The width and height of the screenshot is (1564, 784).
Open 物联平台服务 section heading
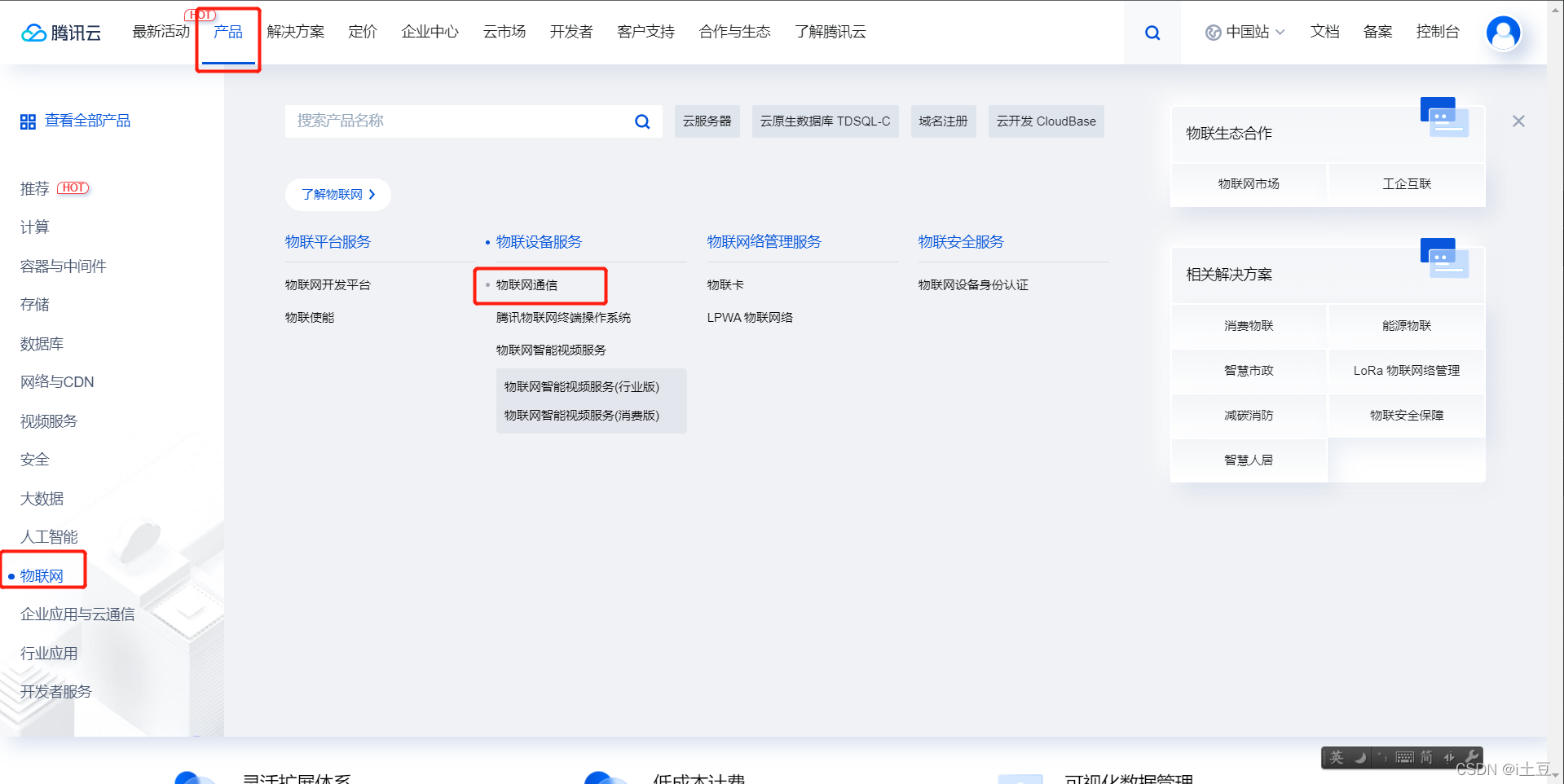click(328, 242)
